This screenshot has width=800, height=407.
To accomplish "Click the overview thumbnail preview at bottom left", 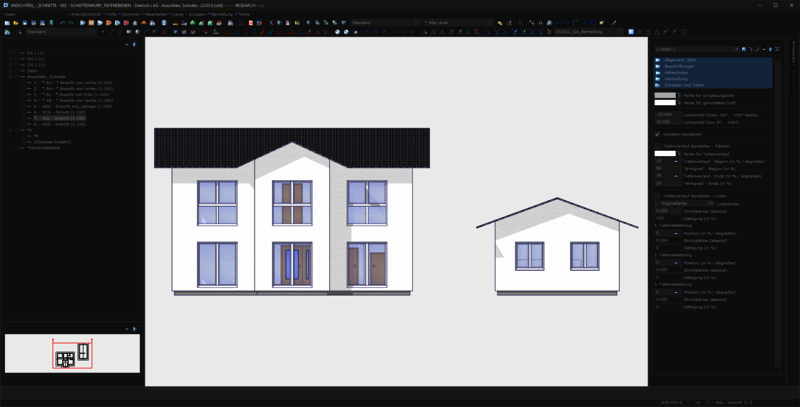I will [72, 353].
